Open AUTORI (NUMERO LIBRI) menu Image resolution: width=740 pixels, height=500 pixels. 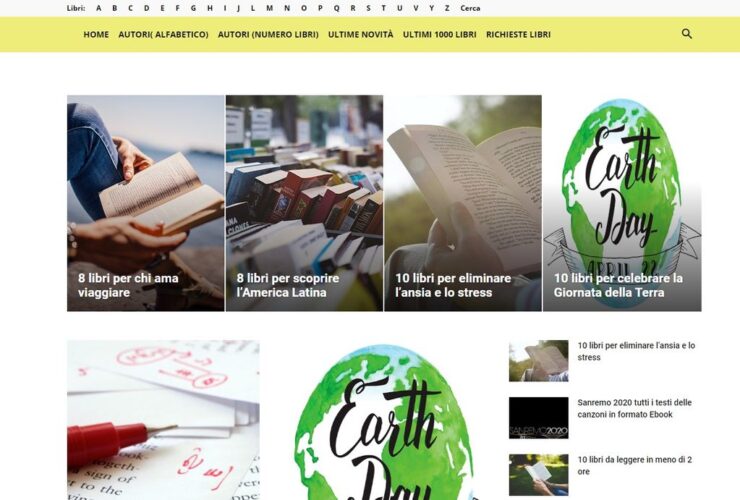click(268, 34)
